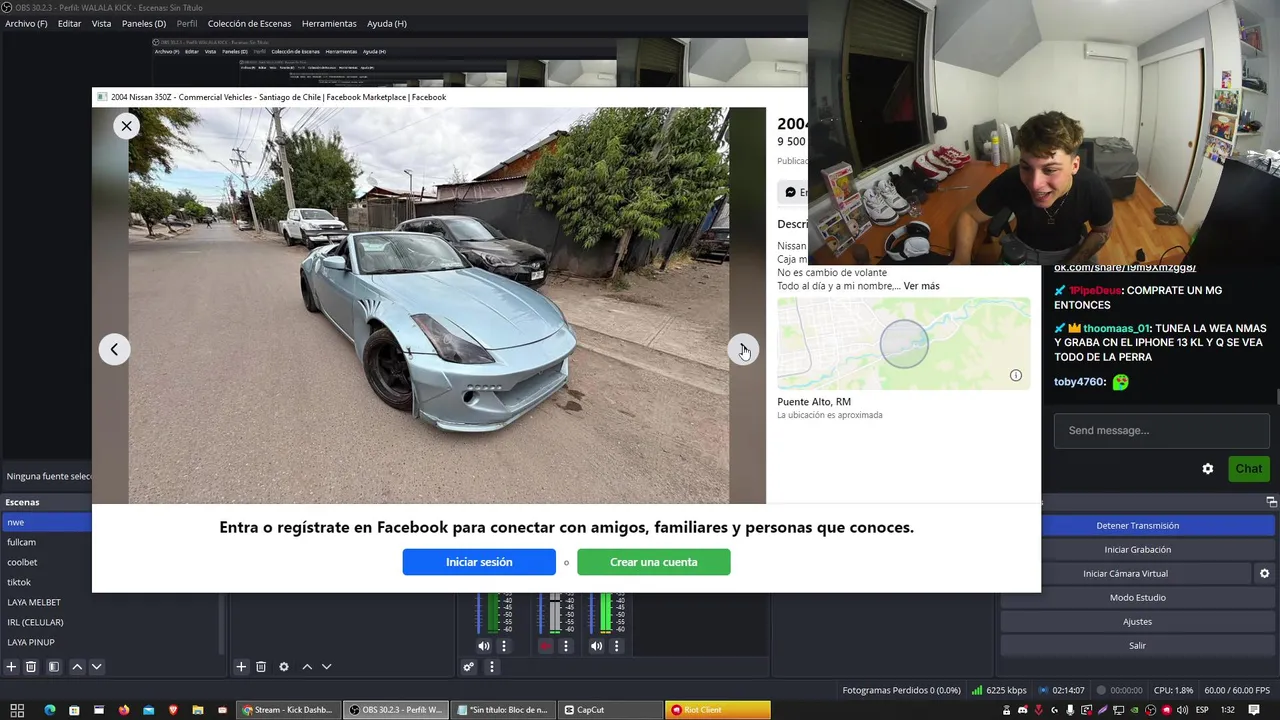Select the IRL (CELULAR) scene
Screen dimensions: 1280x720
click(110, 622)
